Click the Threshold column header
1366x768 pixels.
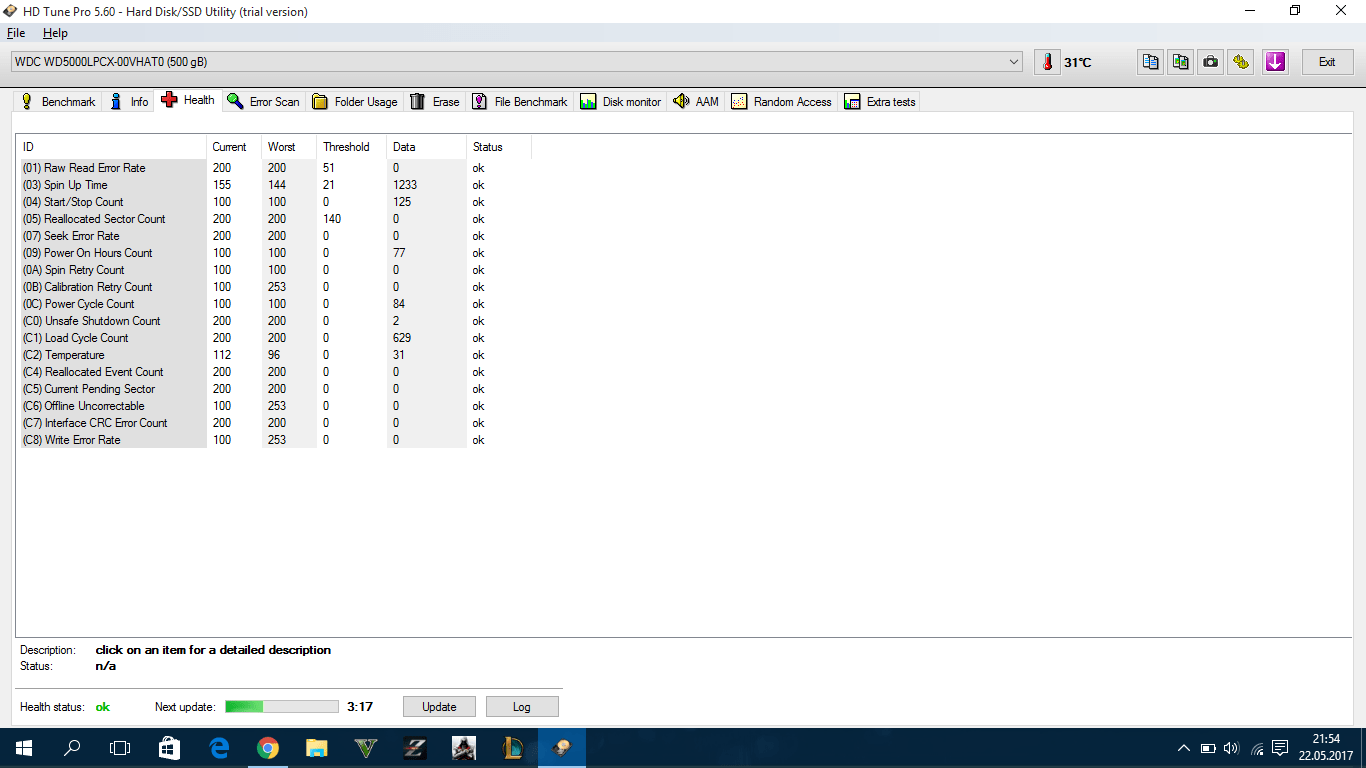(x=352, y=147)
